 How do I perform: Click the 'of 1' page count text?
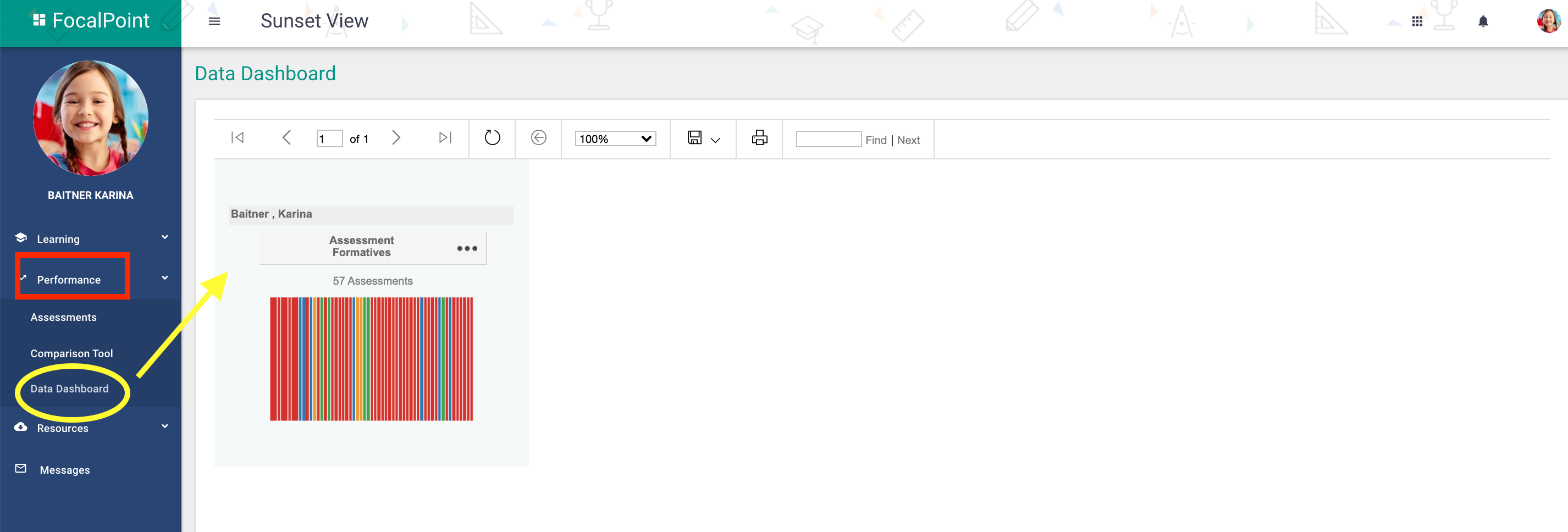pos(359,140)
